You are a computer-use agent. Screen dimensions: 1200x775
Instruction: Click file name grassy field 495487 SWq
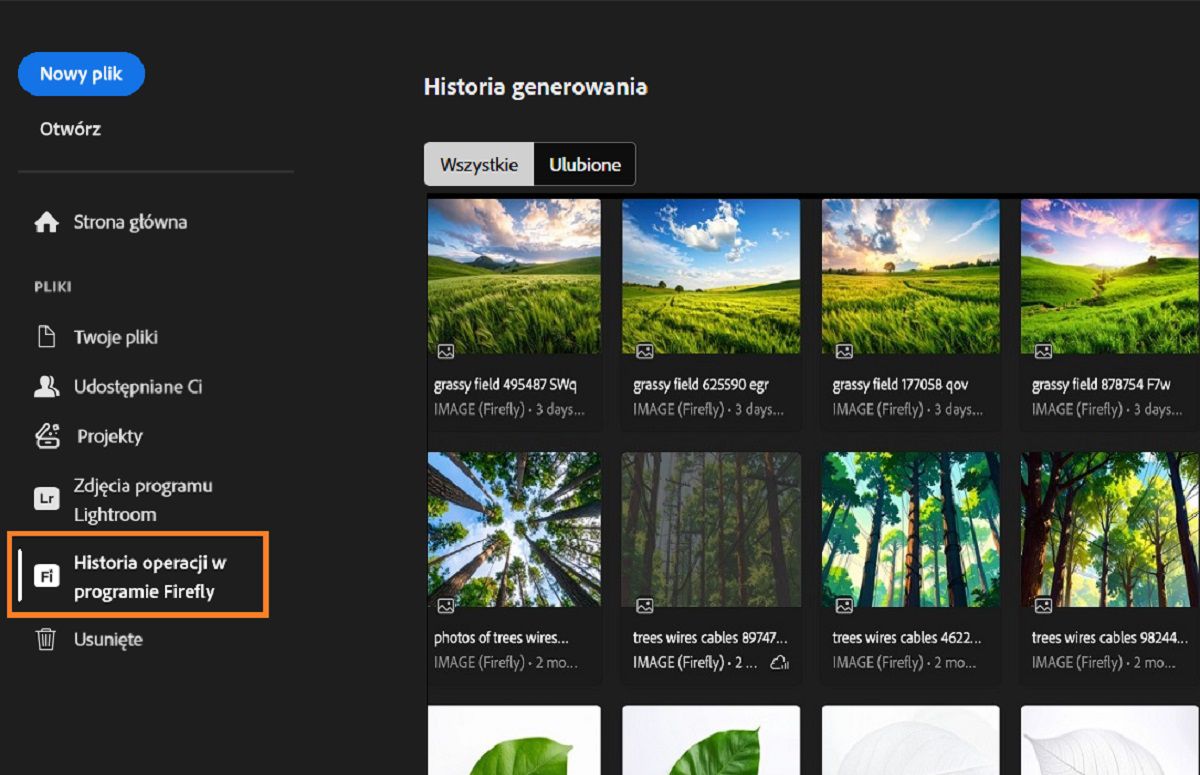pyautogui.click(x=505, y=385)
